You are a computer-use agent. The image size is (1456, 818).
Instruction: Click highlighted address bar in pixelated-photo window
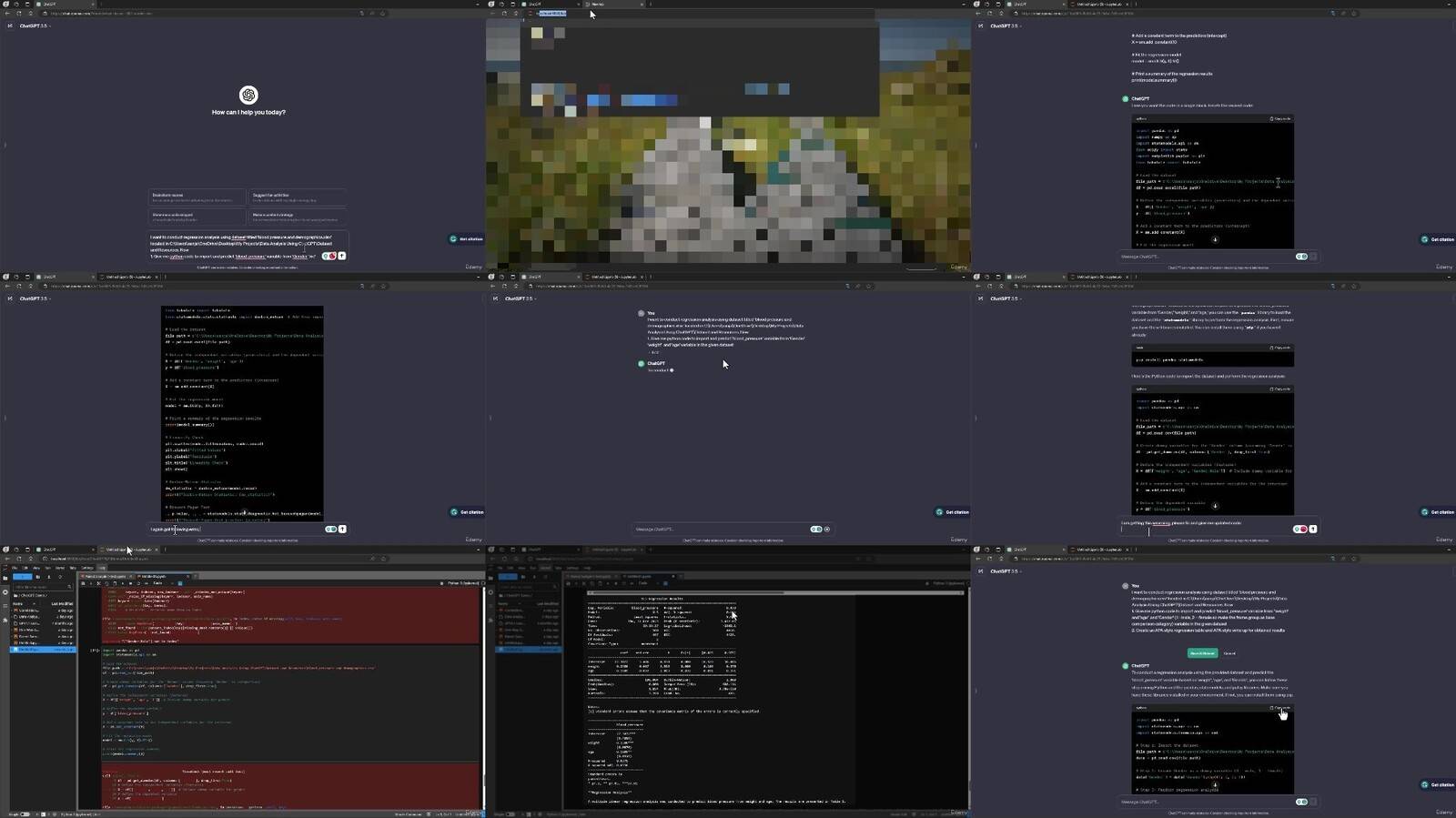(x=551, y=14)
